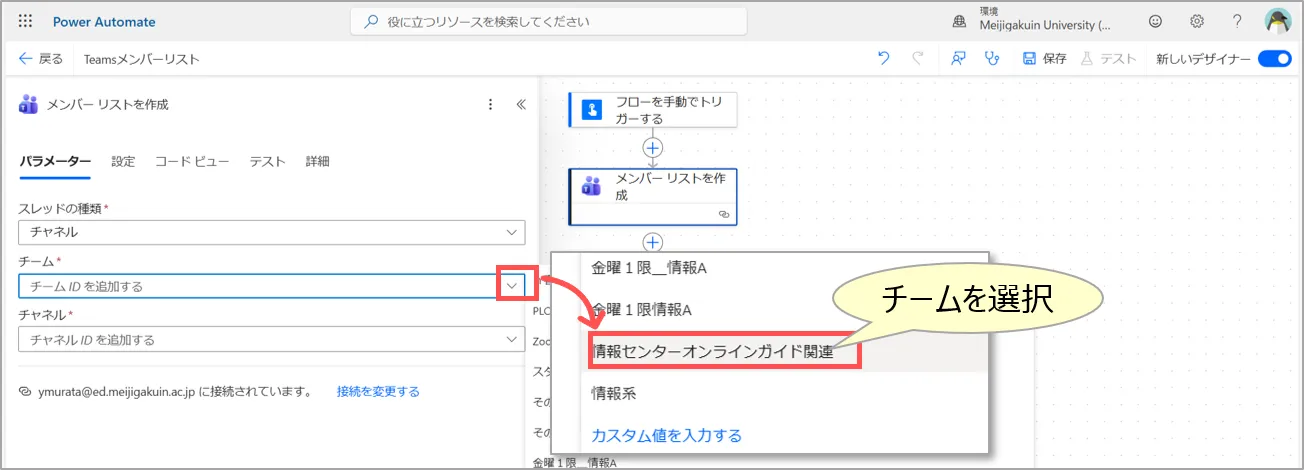Switch to the 設定 tab
1304x470 pixels.
[123, 162]
